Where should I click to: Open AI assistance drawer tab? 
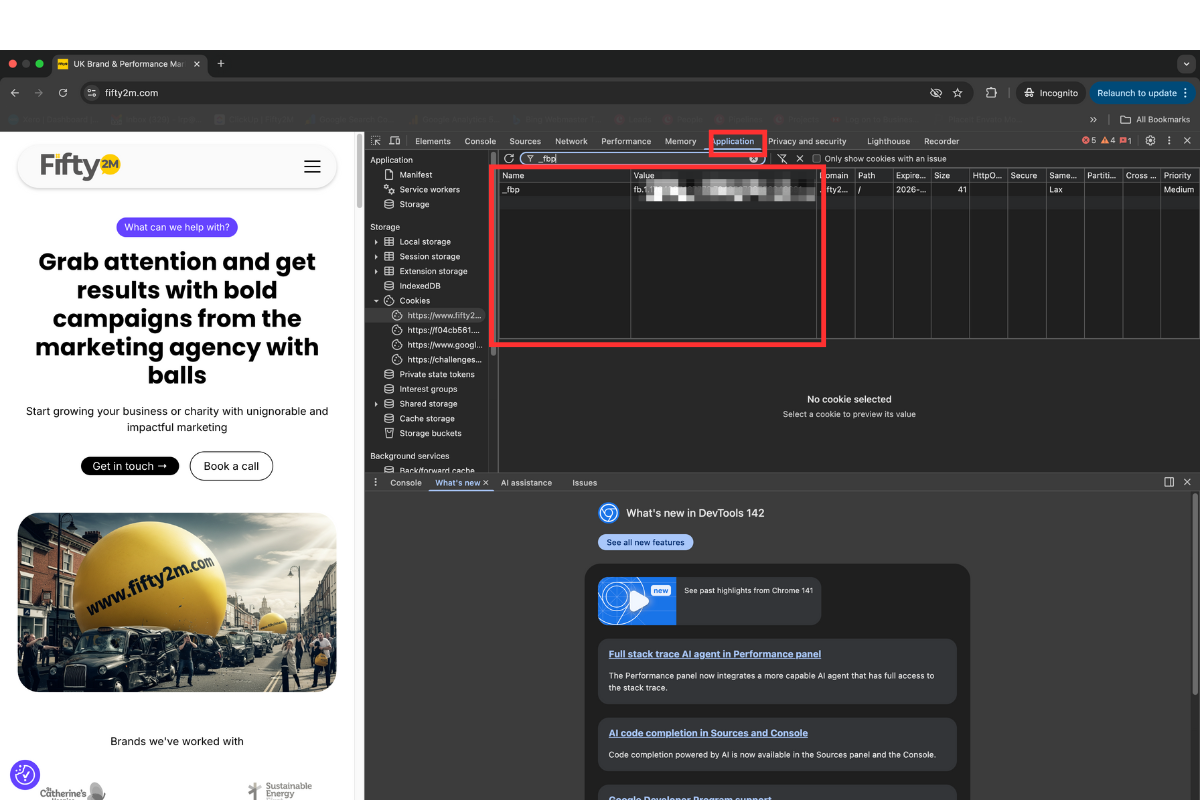coord(526,483)
